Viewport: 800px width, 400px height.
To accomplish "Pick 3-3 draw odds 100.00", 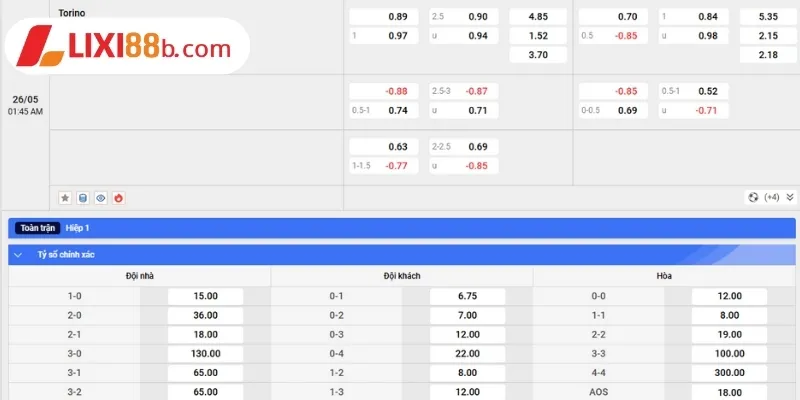I will point(729,354).
